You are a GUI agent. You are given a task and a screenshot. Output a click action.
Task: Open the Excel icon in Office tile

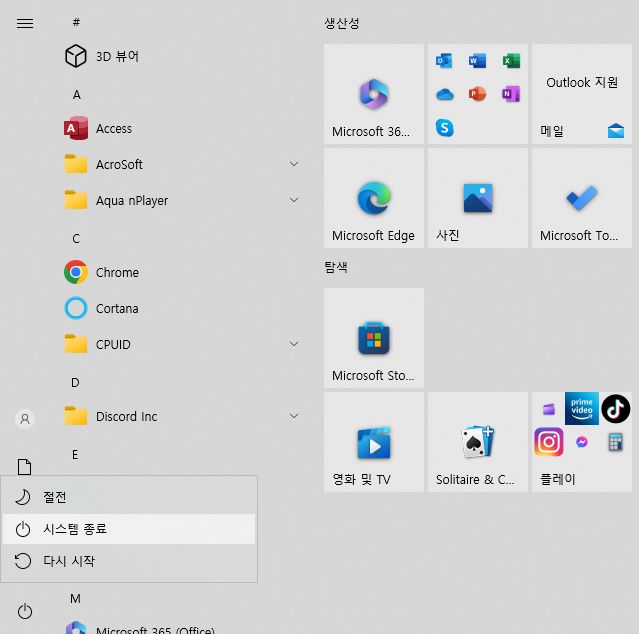click(511, 61)
